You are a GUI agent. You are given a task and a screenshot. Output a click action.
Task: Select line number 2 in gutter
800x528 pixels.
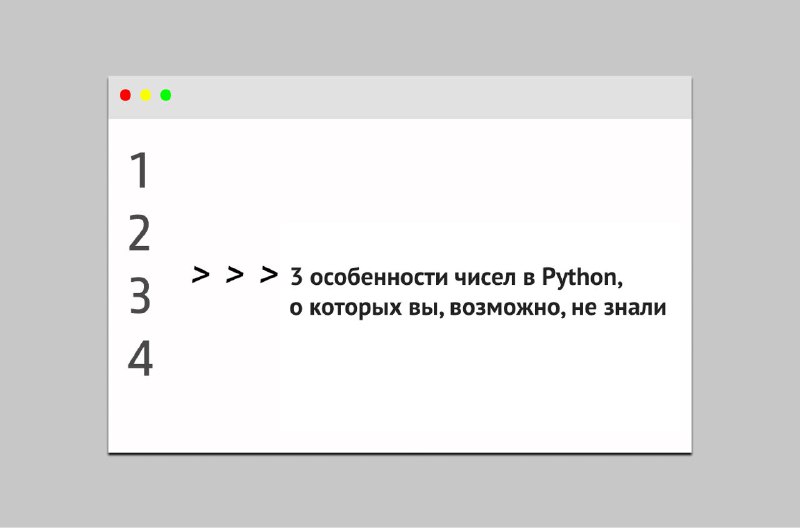[139, 233]
